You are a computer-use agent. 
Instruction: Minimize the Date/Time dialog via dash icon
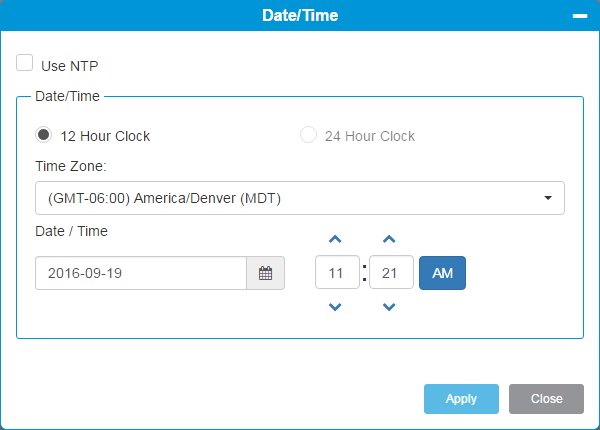(580, 16)
